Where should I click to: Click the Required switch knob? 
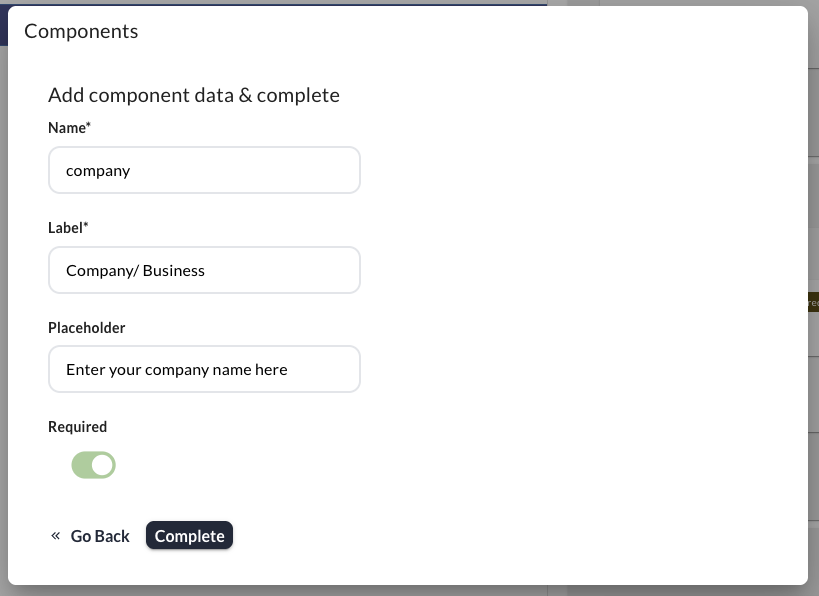(103, 465)
